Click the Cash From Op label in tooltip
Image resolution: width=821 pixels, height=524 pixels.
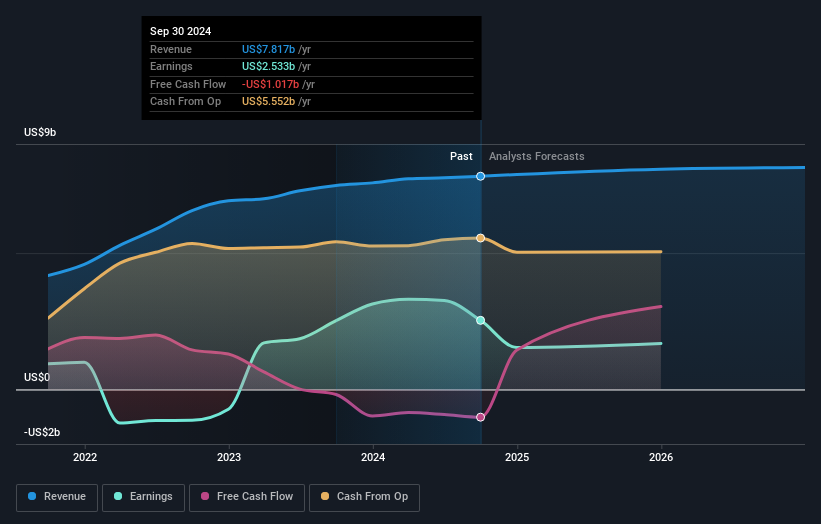click(185, 102)
